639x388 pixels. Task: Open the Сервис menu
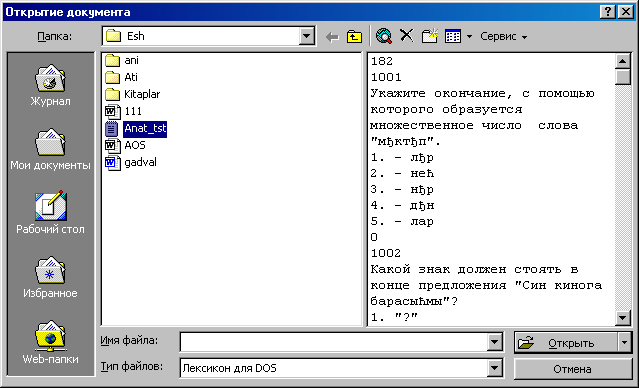[x=504, y=36]
